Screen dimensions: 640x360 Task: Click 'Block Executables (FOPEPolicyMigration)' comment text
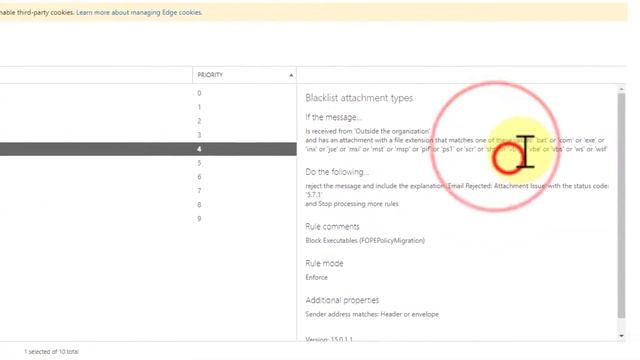pyautogui.click(x=365, y=241)
